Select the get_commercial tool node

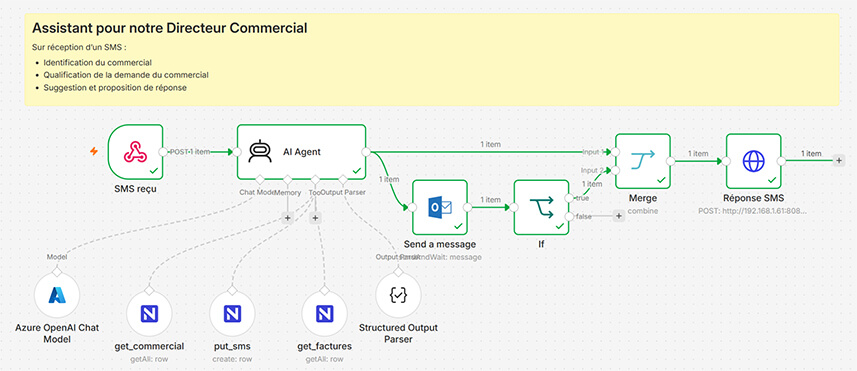tap(149, 313)
